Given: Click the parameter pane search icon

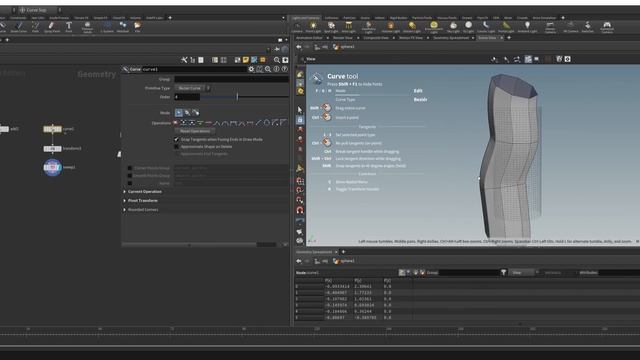Looking at the screenshot, I should [268, 69].
